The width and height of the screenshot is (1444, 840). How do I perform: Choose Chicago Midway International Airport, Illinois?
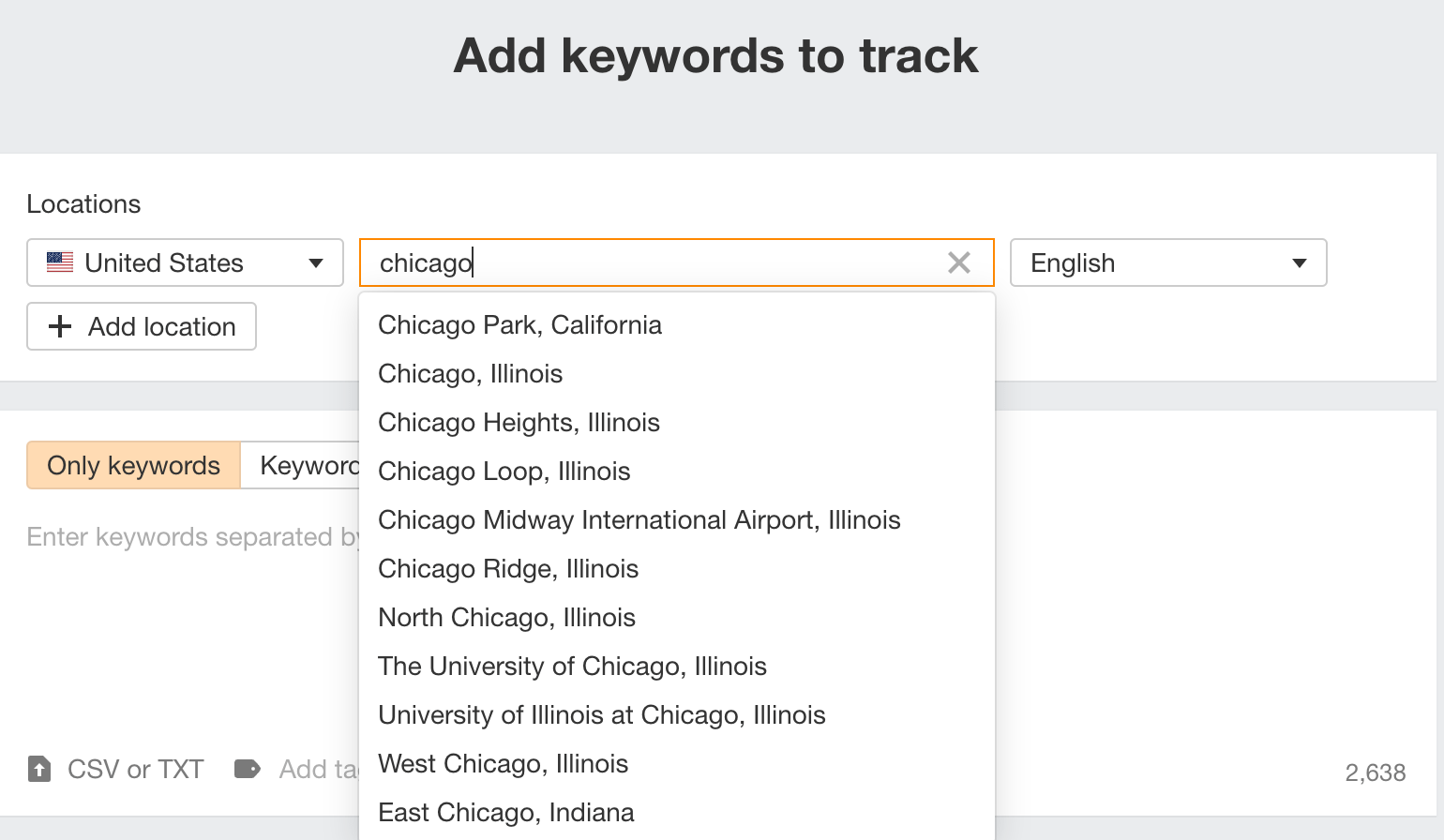coord(639,519)
